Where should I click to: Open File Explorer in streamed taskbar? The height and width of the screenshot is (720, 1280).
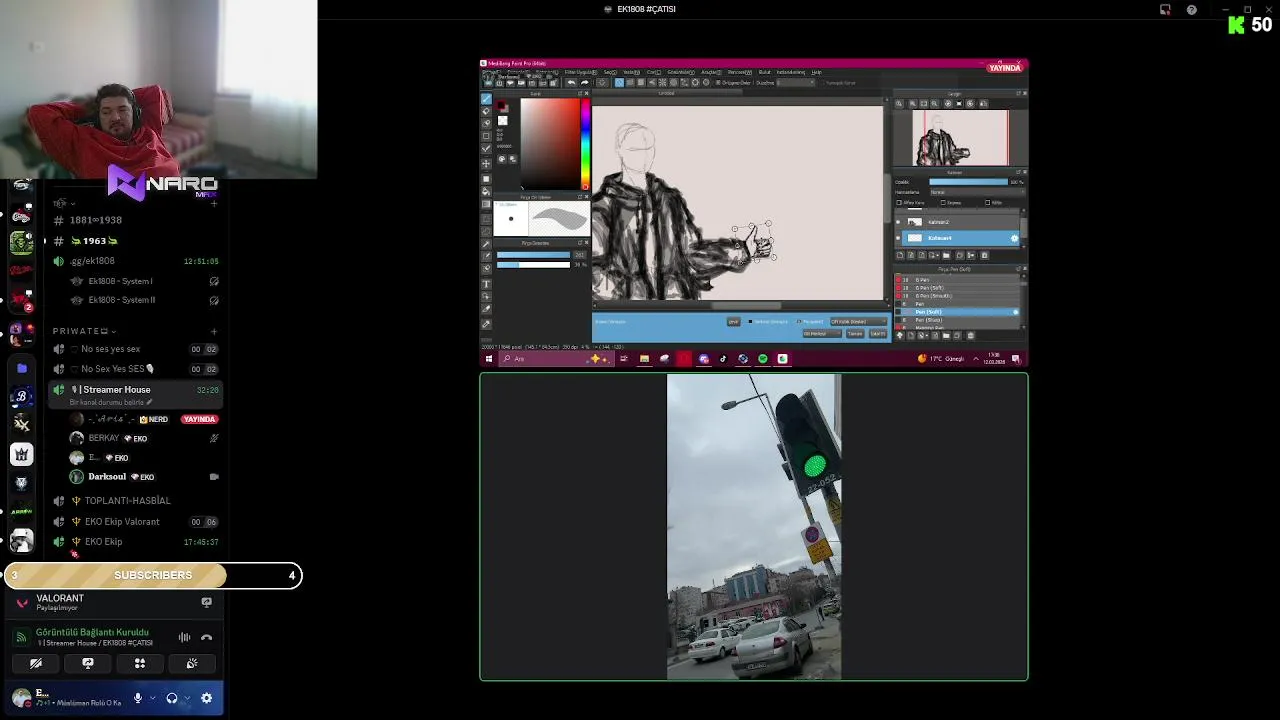(x=644, y=359)
